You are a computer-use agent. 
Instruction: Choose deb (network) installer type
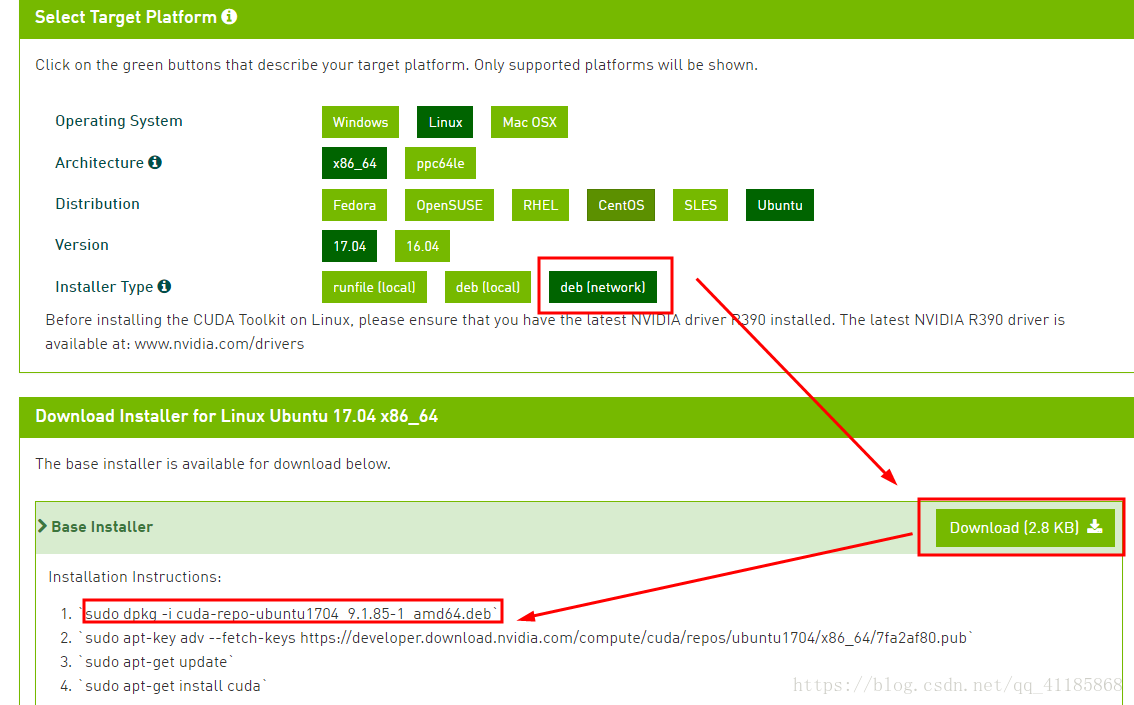[602, 287]
